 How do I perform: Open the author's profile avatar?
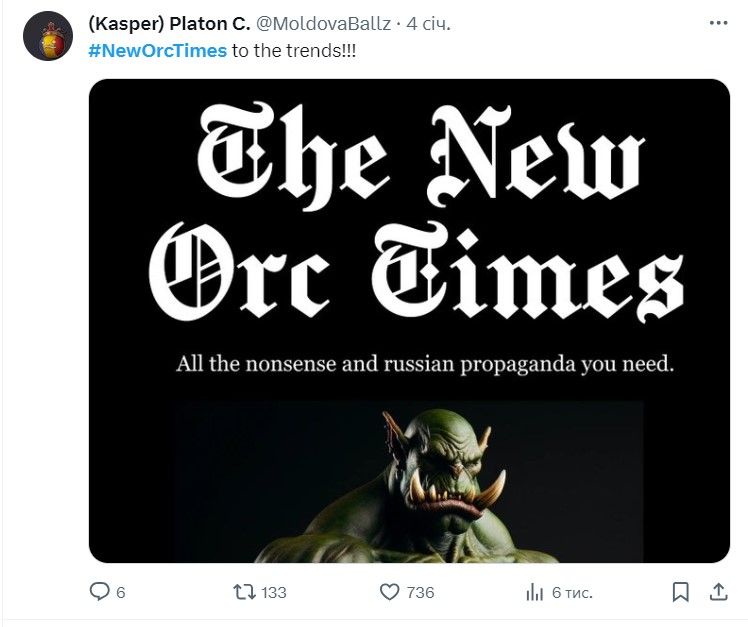pos(48,36)
